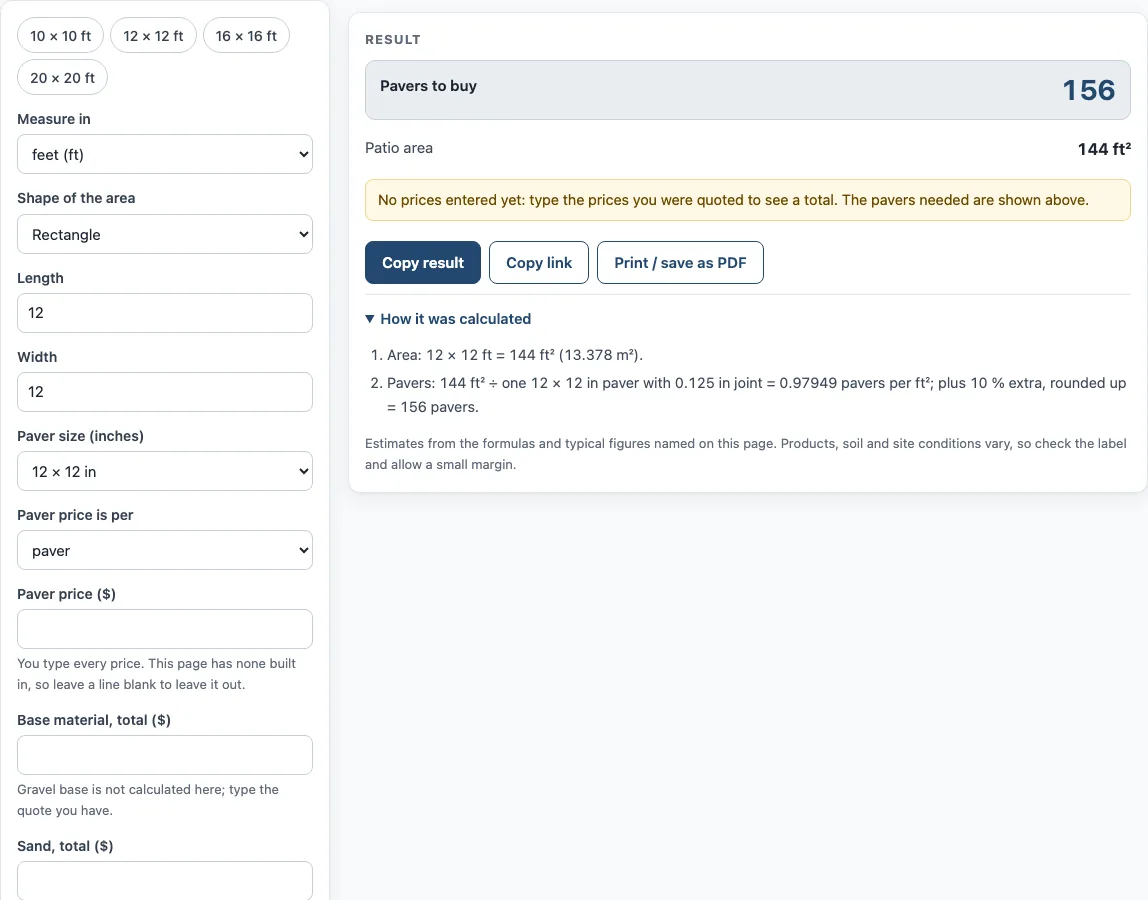1148x900 pixels.
Task: Pick the 16 × 16 ft preset
Action: click(246, 36)
